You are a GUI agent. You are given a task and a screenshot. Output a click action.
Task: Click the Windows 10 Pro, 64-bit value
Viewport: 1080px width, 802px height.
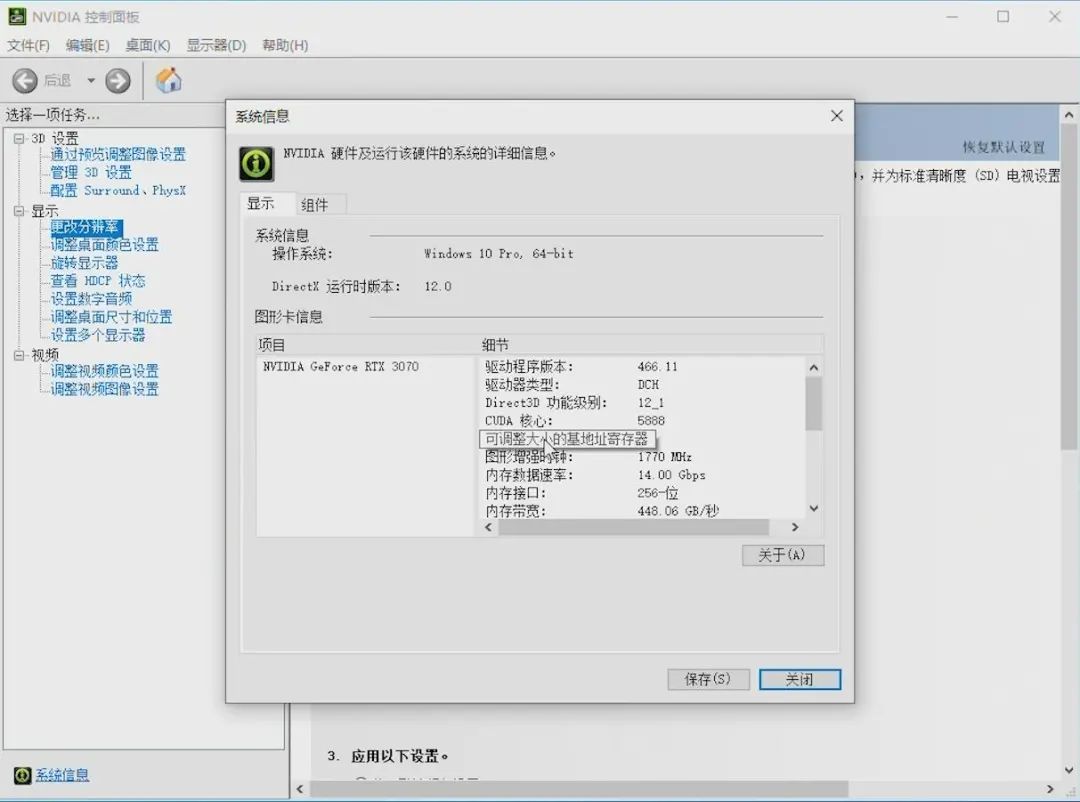click(x=499, y=254)
